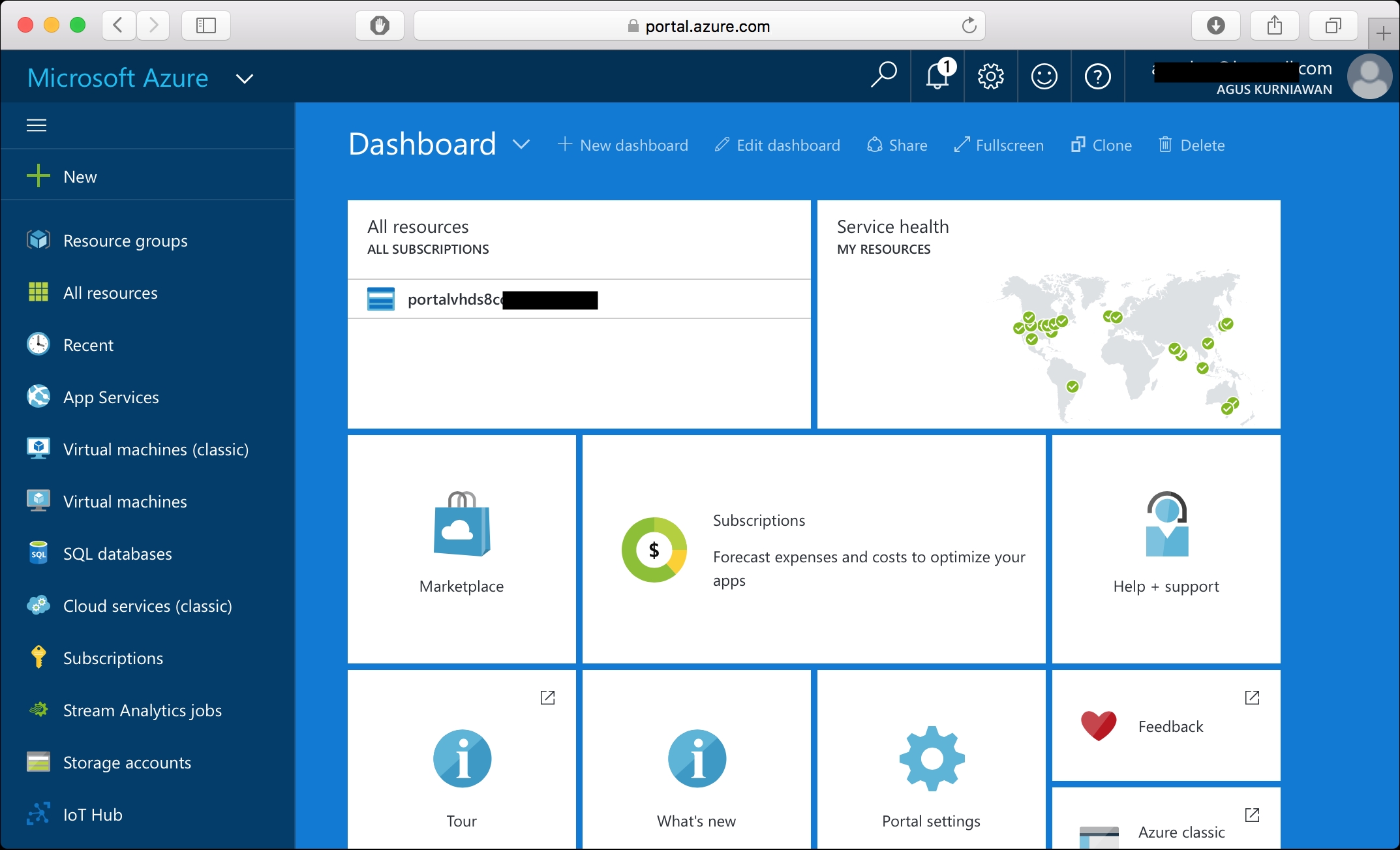
Task: Open portal settings gear in top bar
Action: coord(991,76)
